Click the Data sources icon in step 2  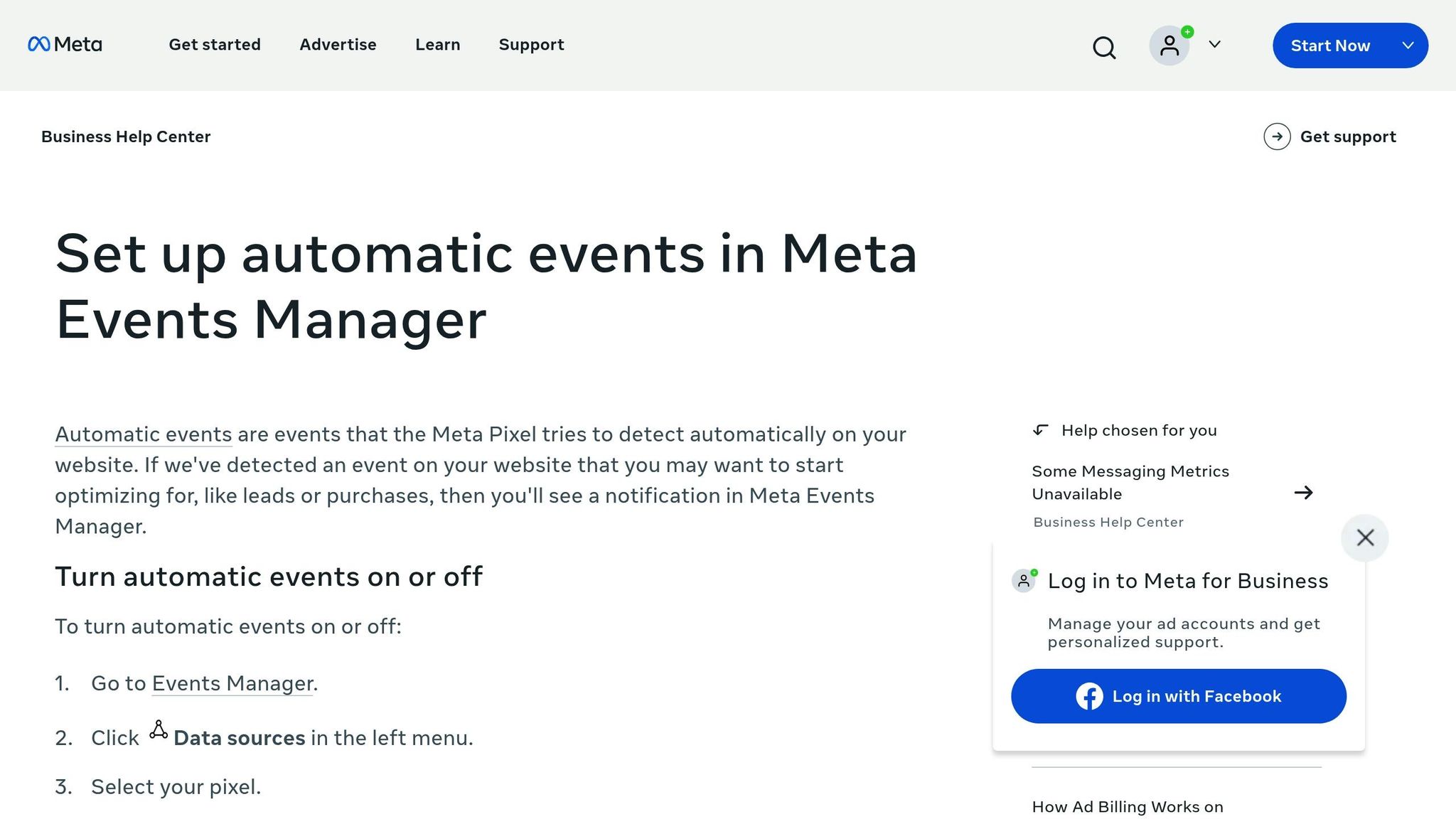(158, 729)
